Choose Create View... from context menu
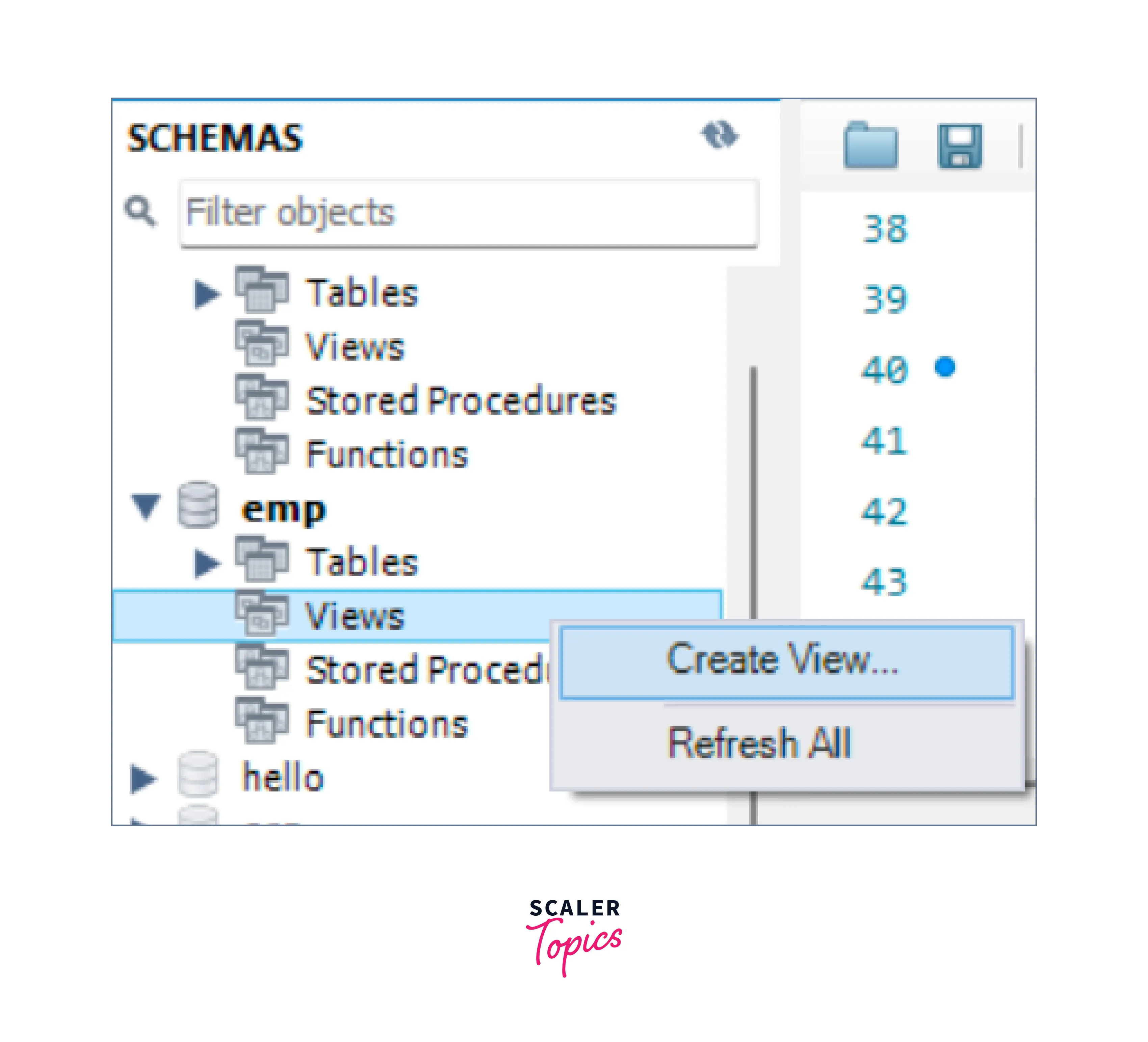 [786, 661]
